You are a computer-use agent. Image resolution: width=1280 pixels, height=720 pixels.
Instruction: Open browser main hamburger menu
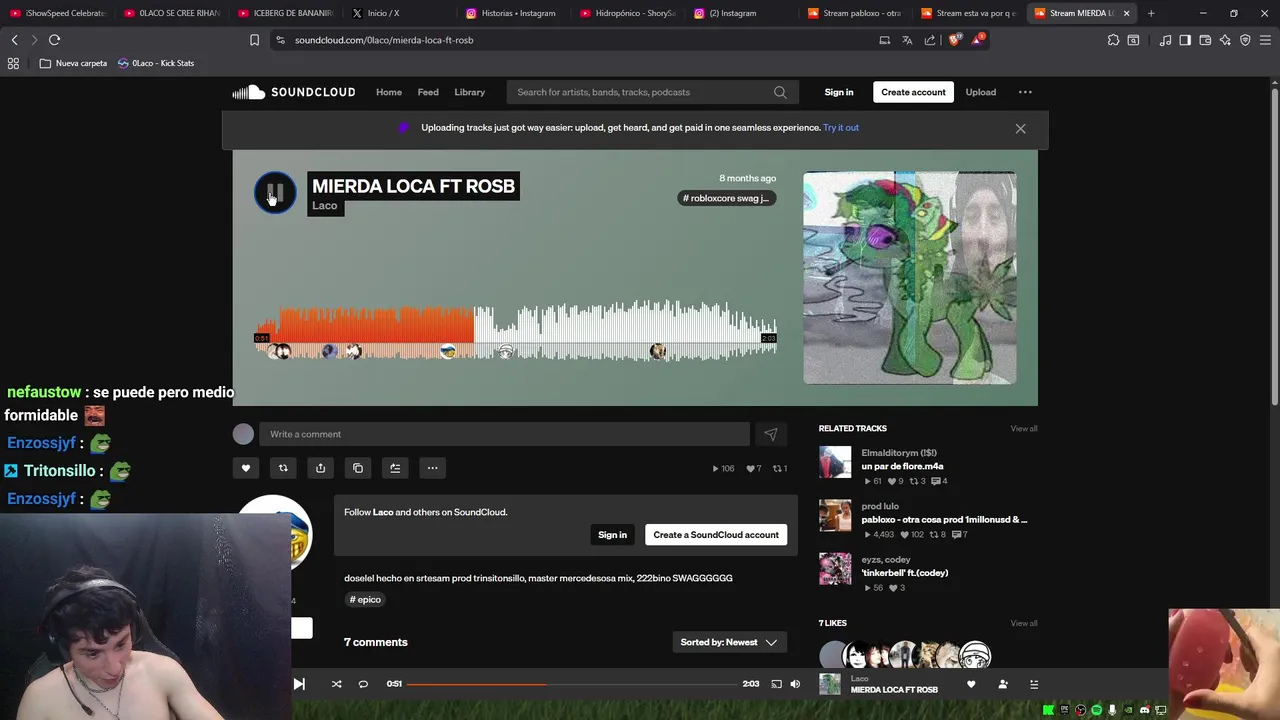tap(1266, 40)
